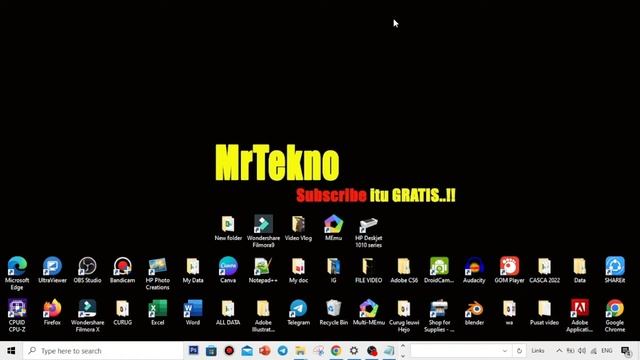The width and height of the screenshot is (640, 360).
Task: Select the Google Chrome desktop shortcut
Action: (615, 315)
